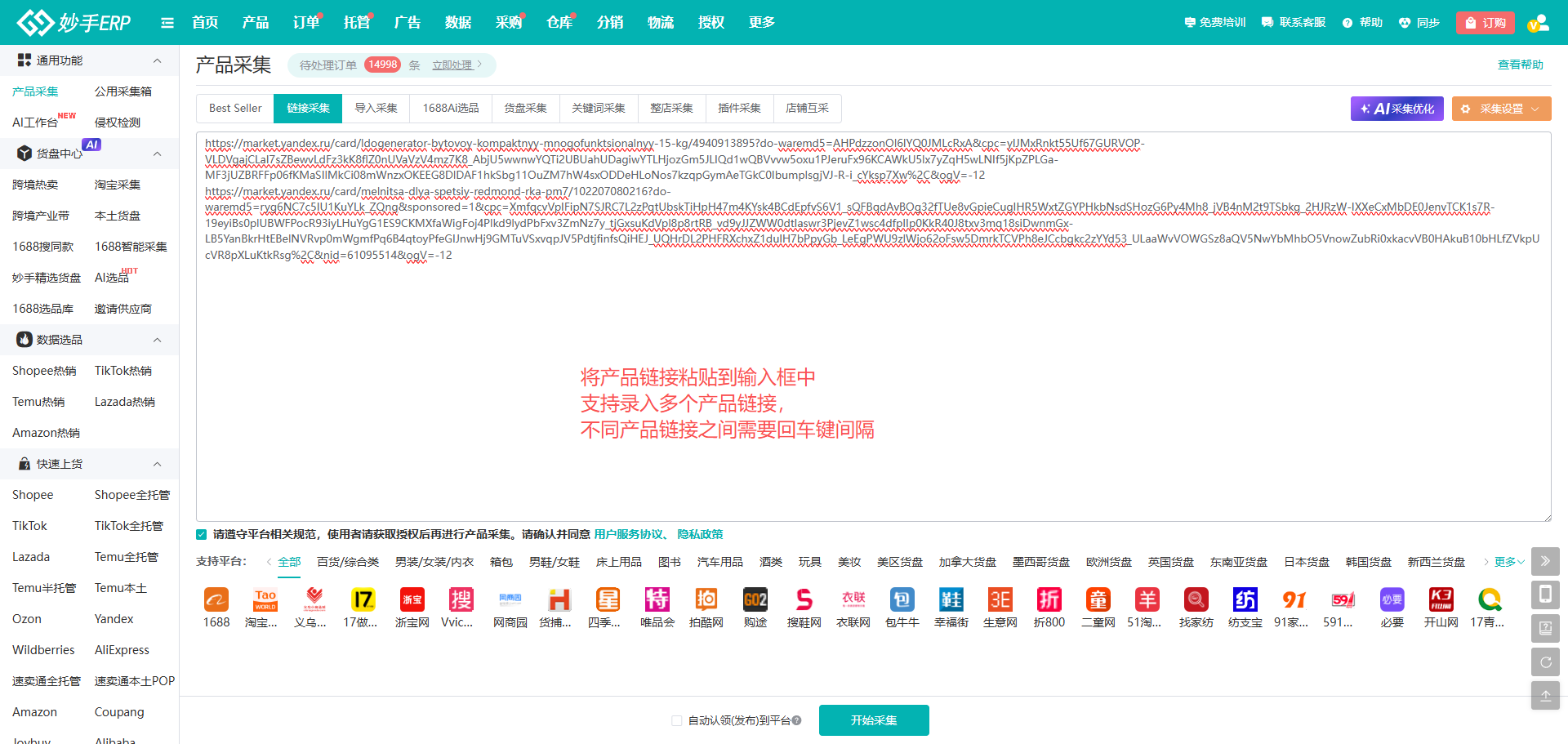Open user avatar in top right
1568x744 pixels.
pos(1539,23)
